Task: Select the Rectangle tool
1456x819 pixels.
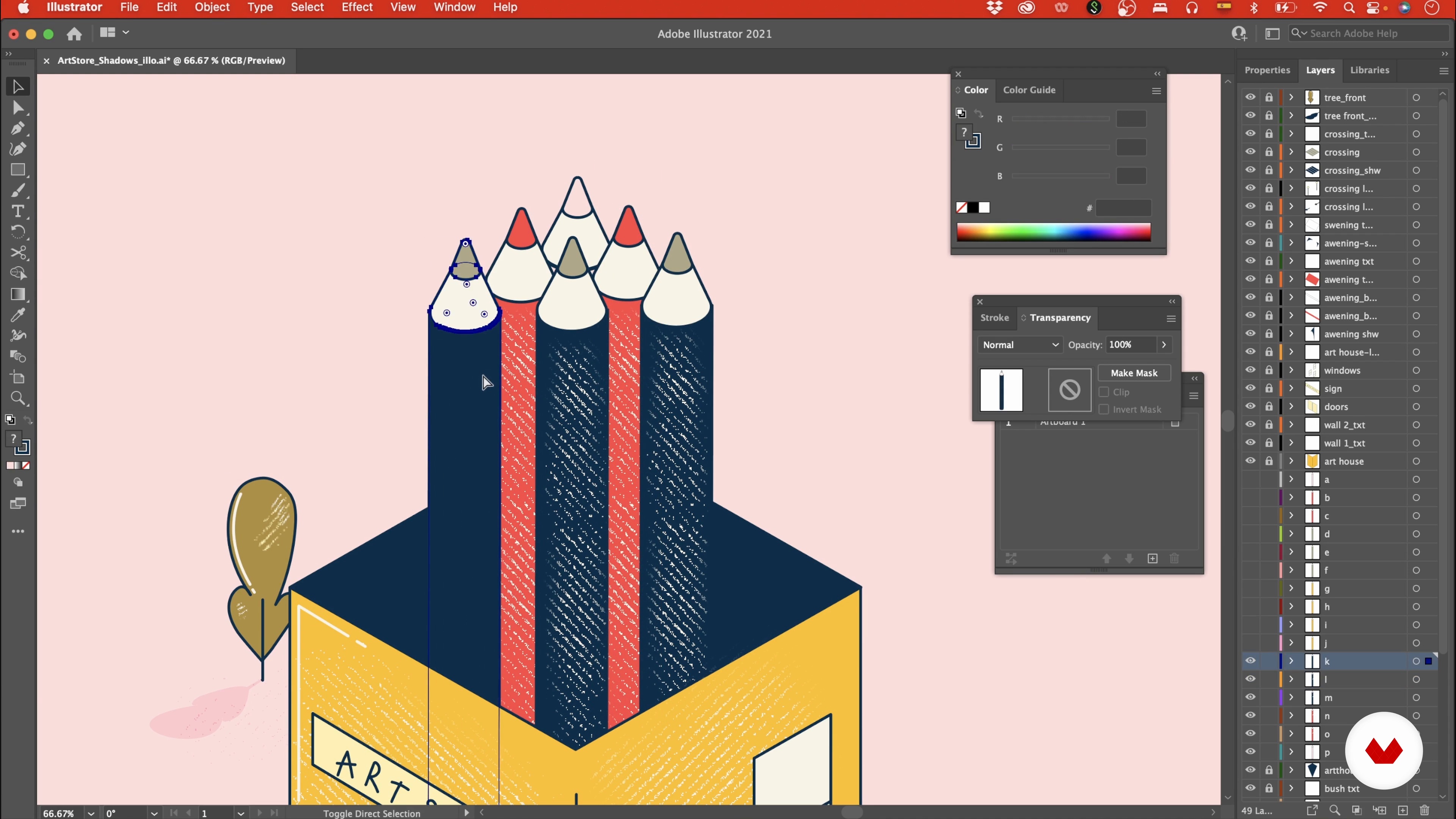Action: (17, 170)
